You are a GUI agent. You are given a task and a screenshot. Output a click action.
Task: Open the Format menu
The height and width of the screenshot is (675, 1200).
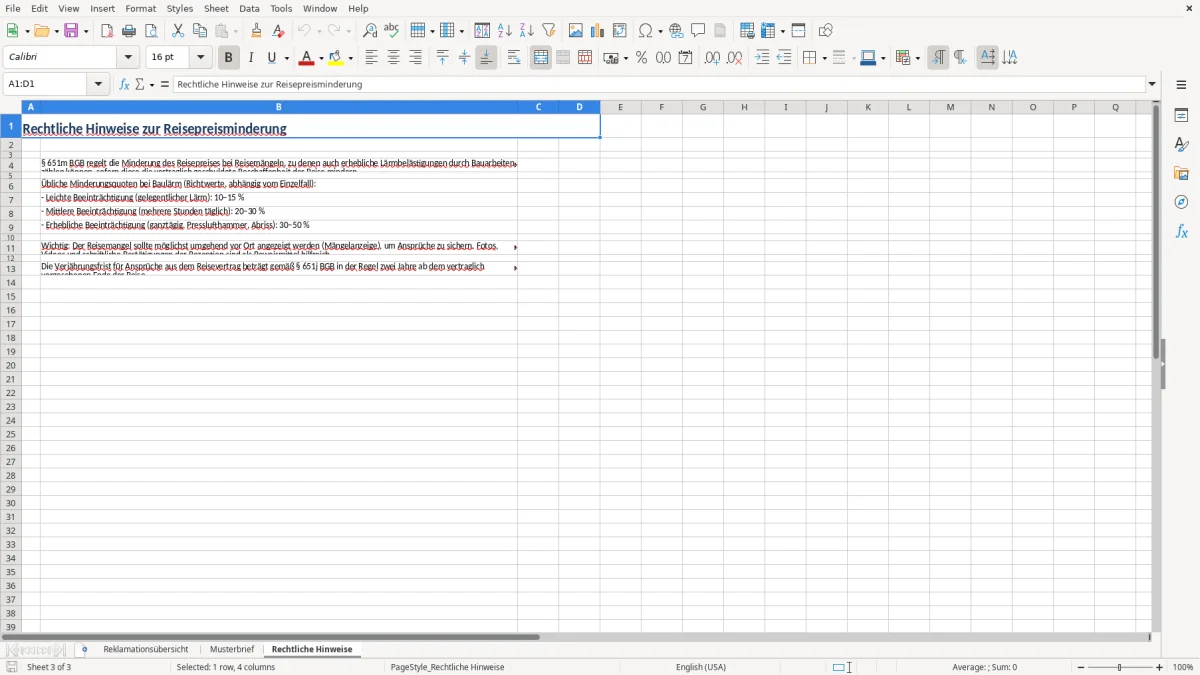(140, 8)
